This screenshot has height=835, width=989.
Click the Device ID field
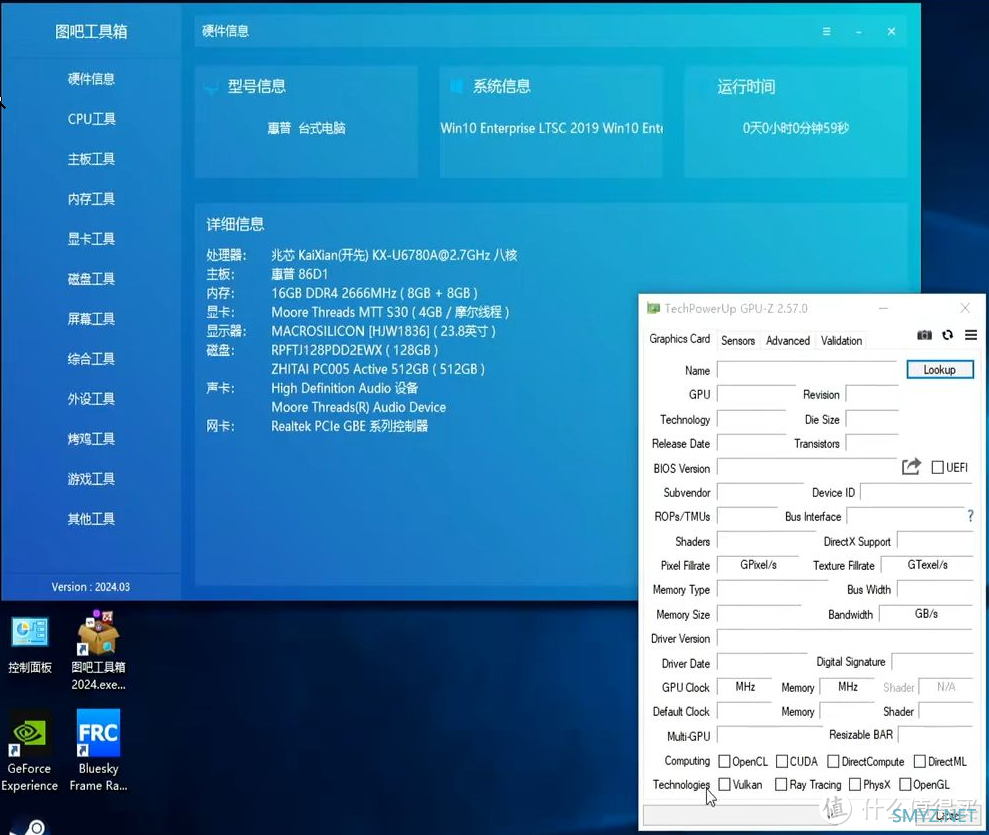pyautogui.click(x=916, y=492)
